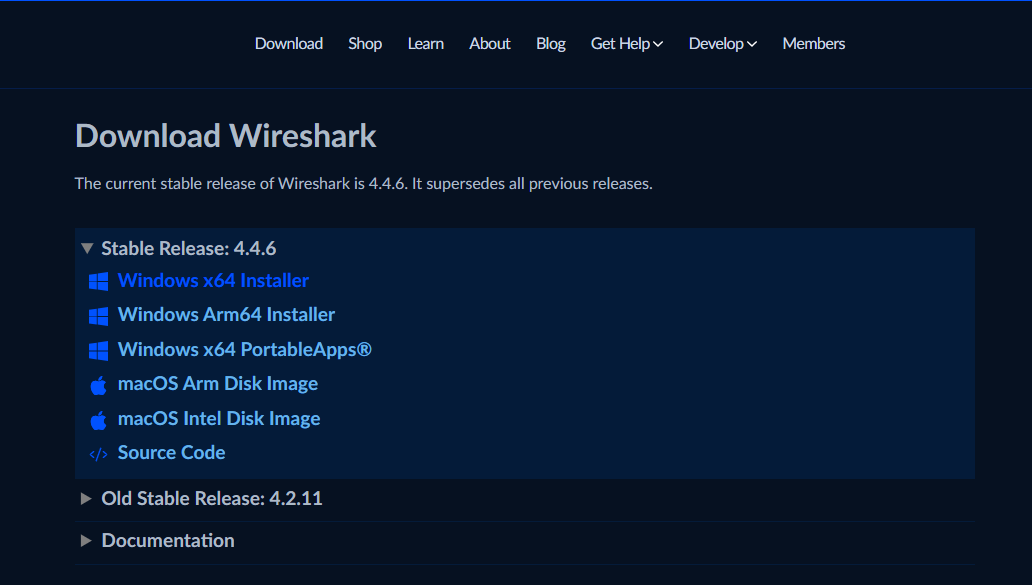Download the macOS Intel Disk Image

pyautogui.click(x=219, y=419)
